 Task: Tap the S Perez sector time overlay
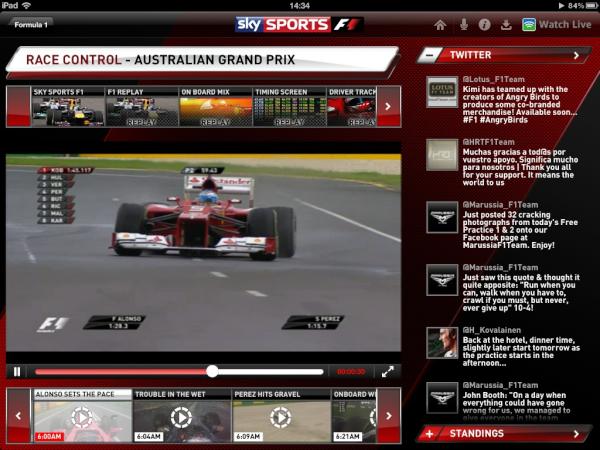tap(313, 323)
